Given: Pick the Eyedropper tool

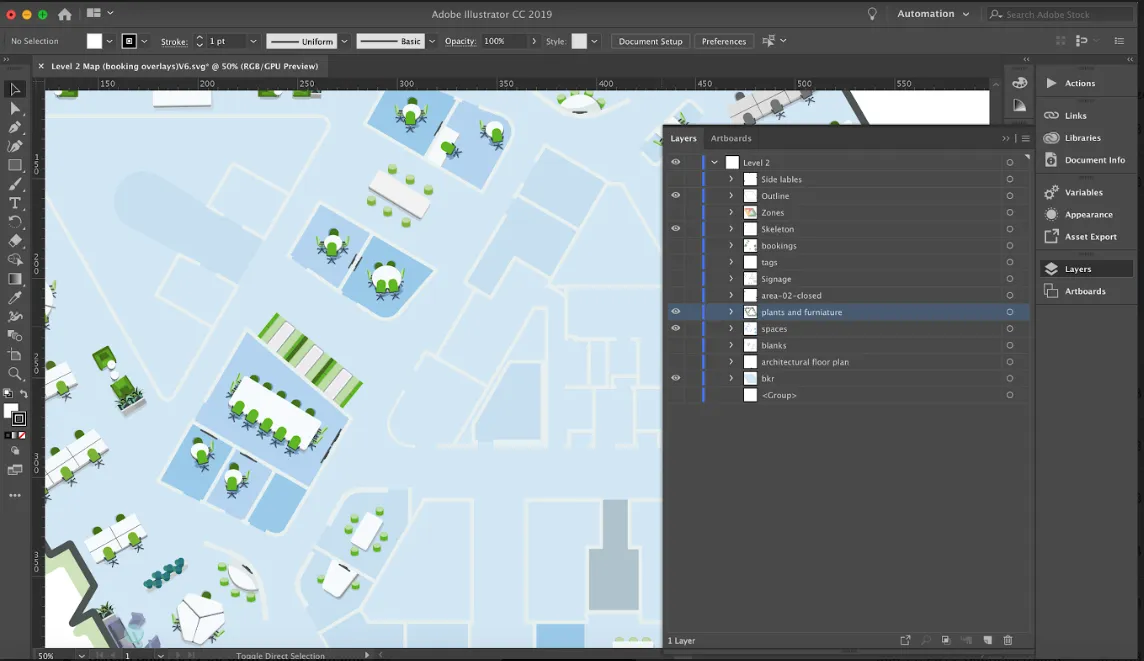Looking at the screenshot, I should [x=15, y=298].
